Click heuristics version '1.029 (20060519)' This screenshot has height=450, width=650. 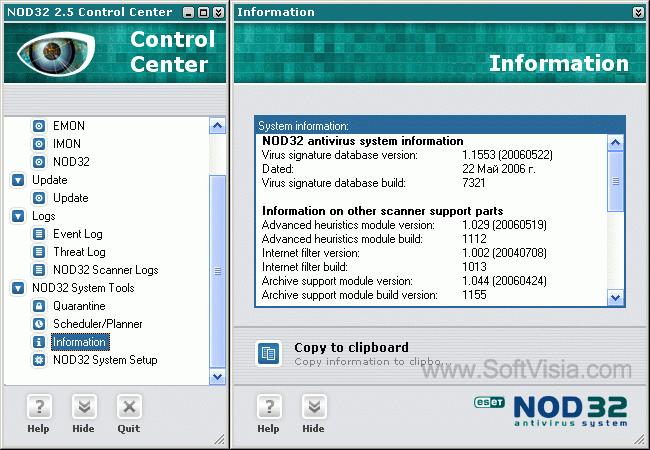tap(504, 225)
